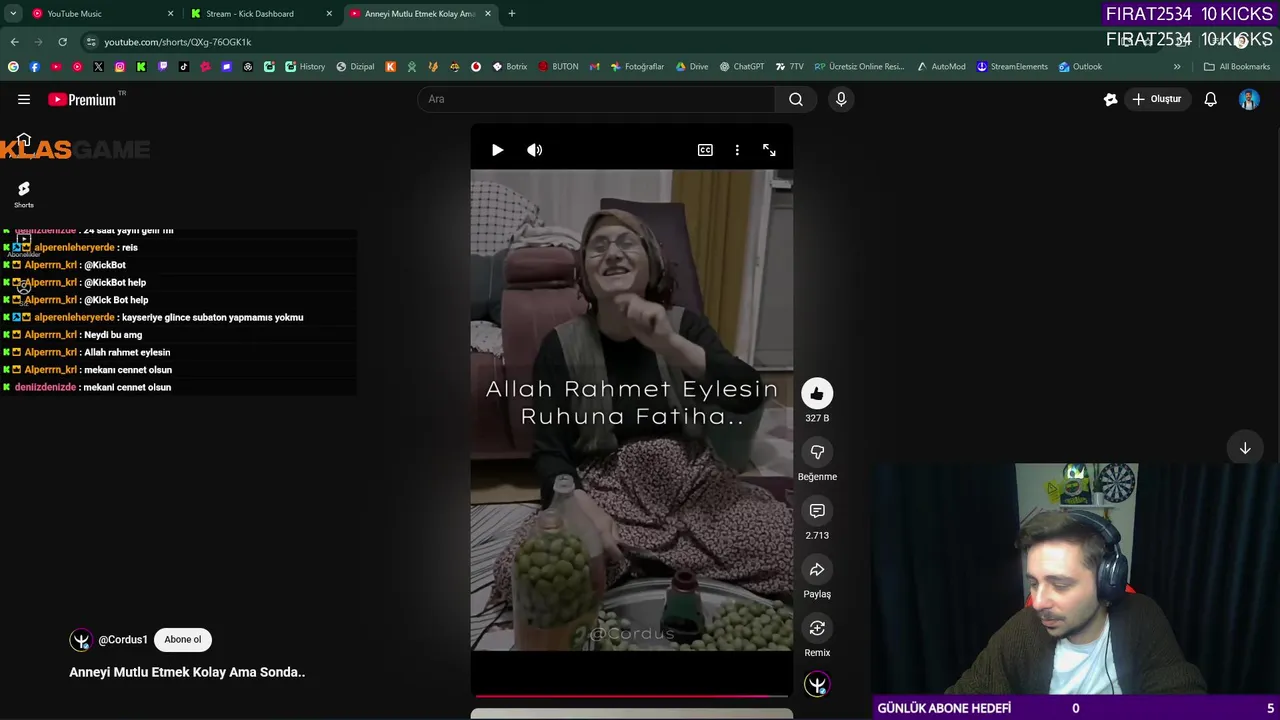Open the Kick bookmark icon
1280x720 pixels.
141,67
